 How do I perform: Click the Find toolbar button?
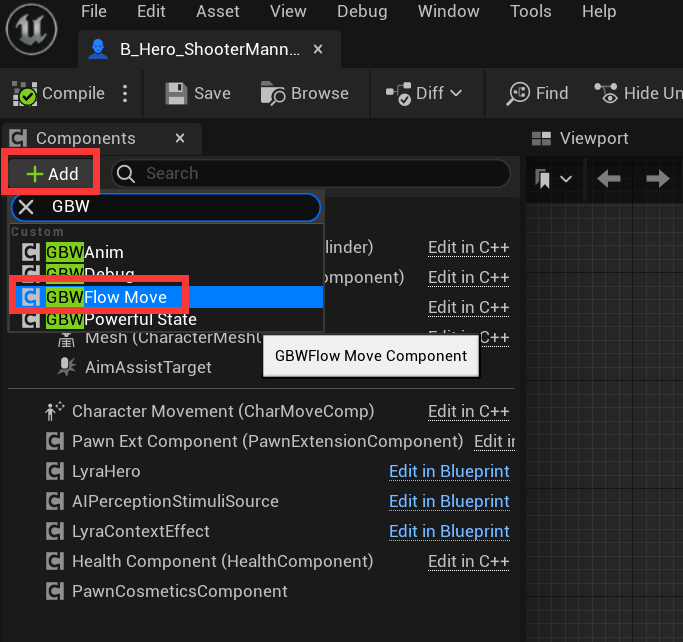pos(538,93)
